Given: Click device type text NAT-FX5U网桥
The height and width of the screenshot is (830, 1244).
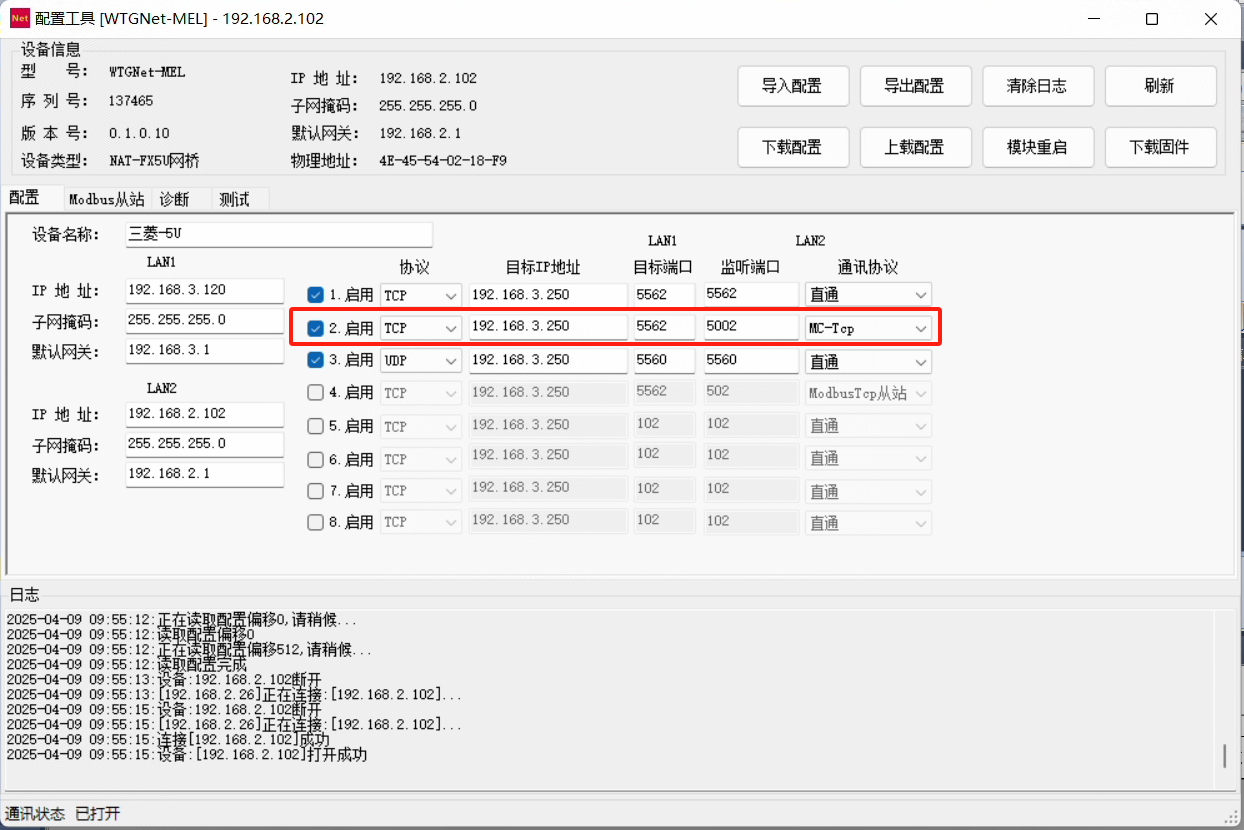Looking at the screenshot, I should coord(155,160).
